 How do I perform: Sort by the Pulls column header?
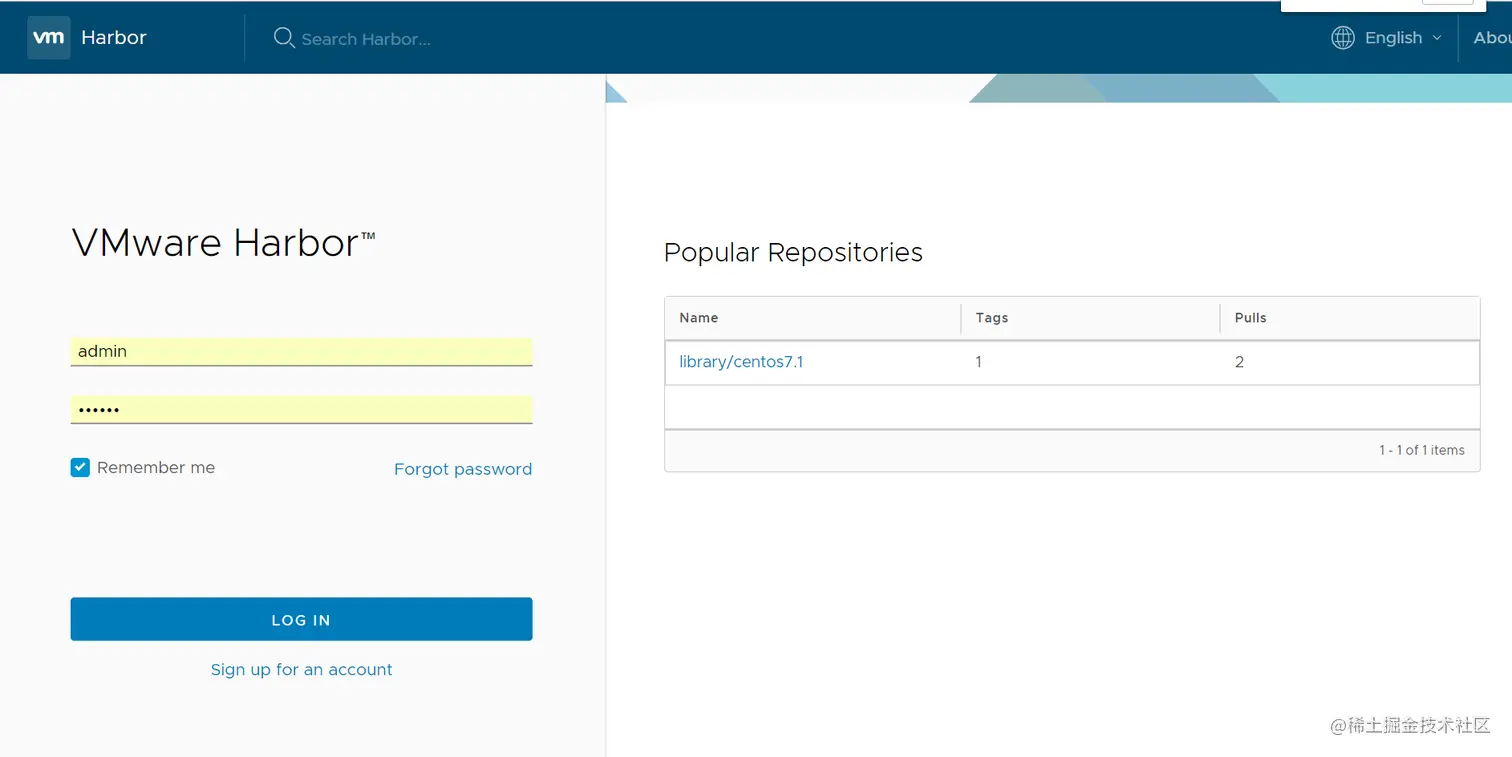(x=1251, y=318)
